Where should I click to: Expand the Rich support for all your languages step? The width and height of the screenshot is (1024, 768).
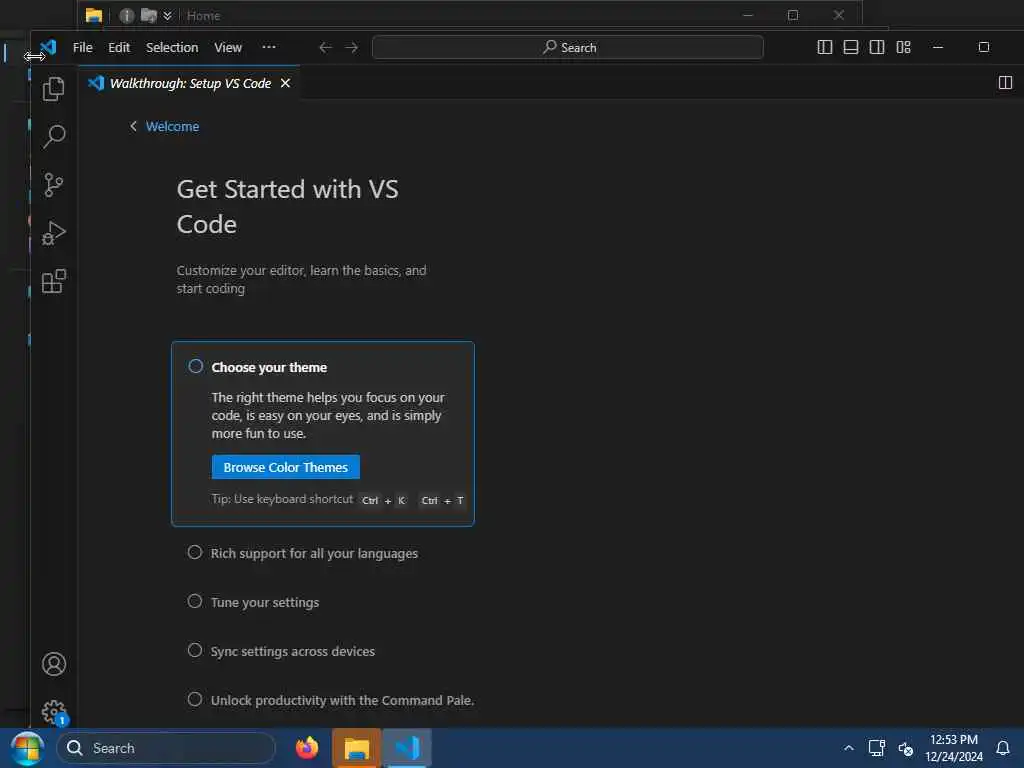pyautogui.click(x=314, y=553)
